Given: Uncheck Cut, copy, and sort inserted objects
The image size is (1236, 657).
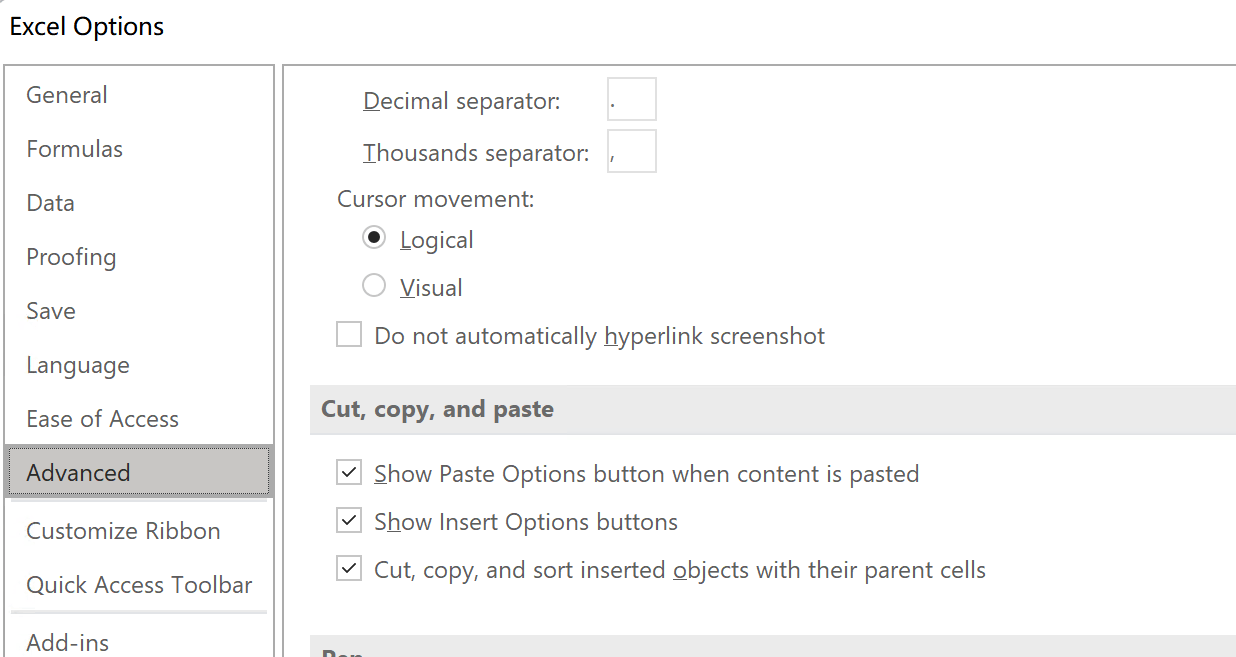Looking at the screenshot, I should pyautogui.click(x=349, y=569).
